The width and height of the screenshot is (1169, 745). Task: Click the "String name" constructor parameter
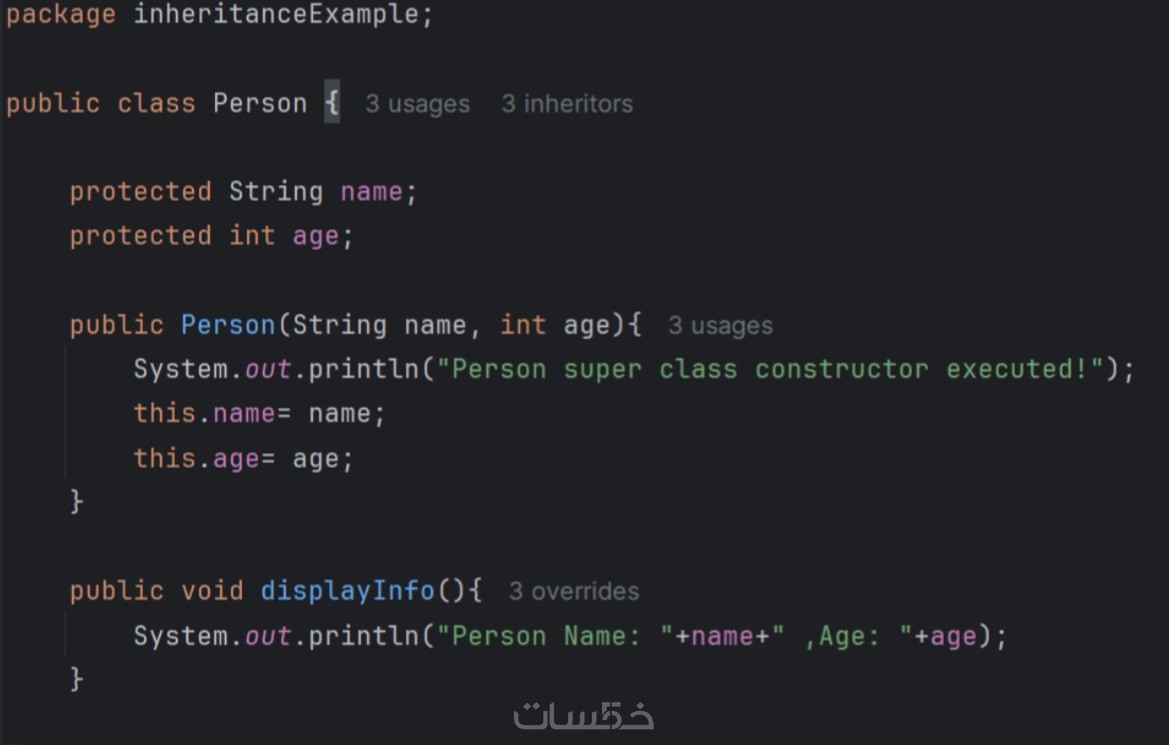[378, 325]
